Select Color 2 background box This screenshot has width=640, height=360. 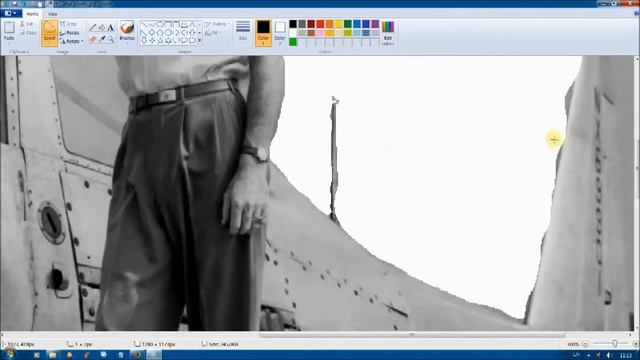(280, 32)
